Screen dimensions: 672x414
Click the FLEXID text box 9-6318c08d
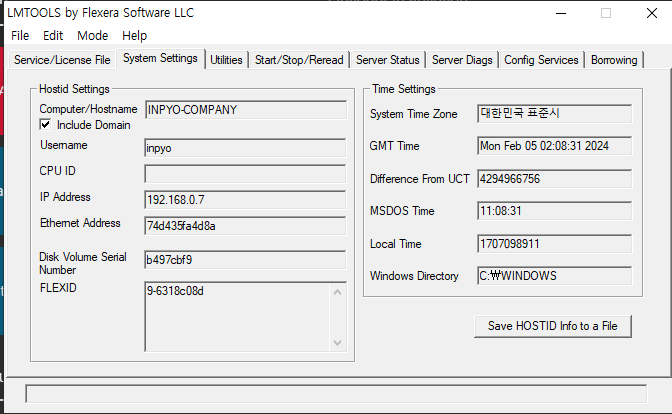(x=237, y=317)
